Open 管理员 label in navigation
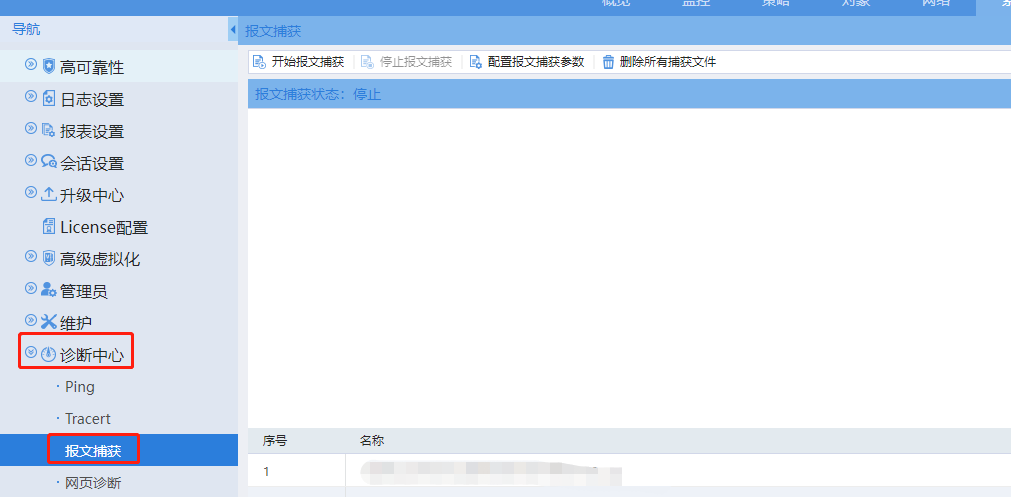Image resolution: width=1011 pixels, height=497 pixels. [84, 291]
